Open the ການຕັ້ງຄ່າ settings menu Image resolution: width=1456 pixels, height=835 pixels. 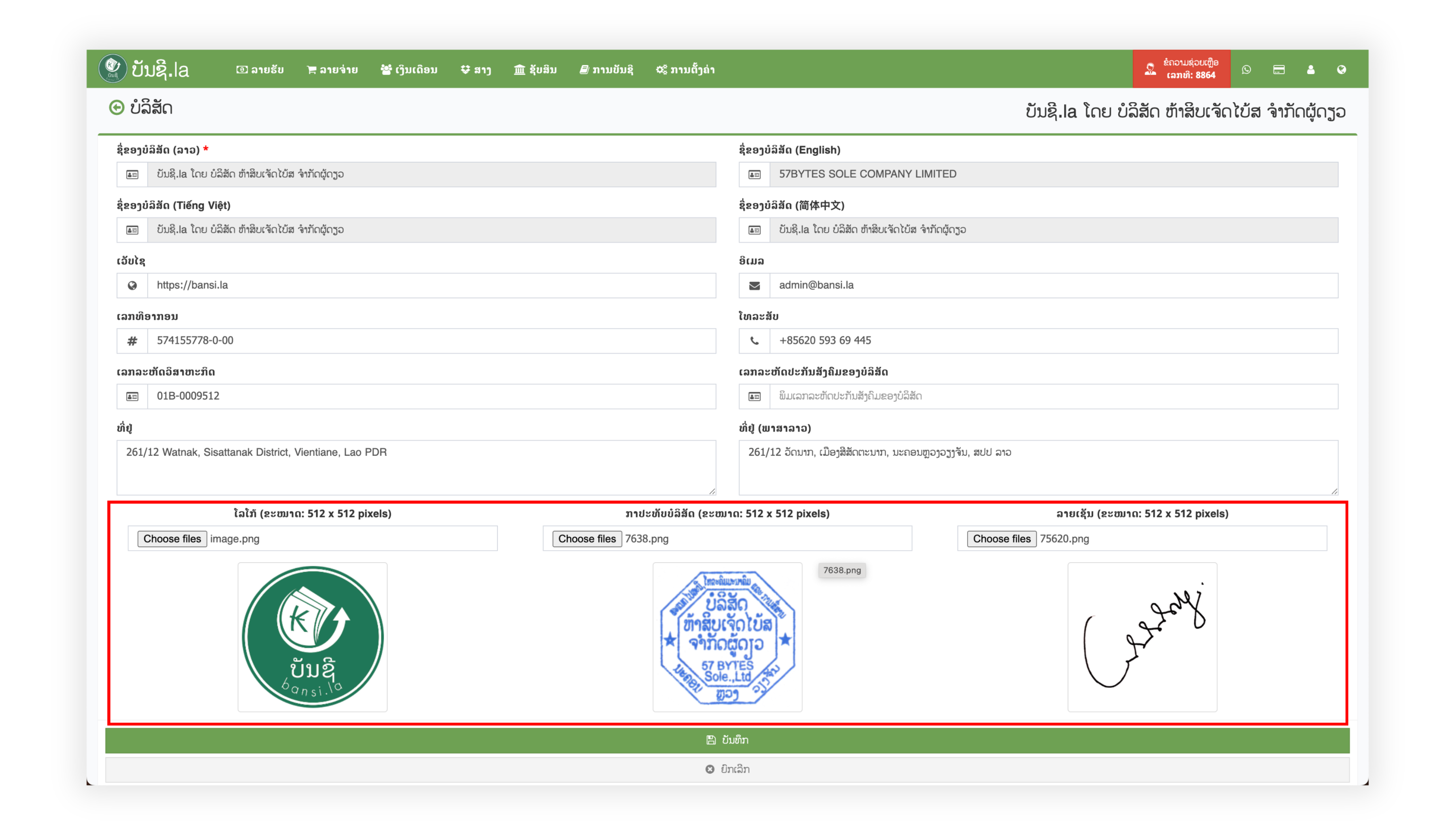[685, 69]
